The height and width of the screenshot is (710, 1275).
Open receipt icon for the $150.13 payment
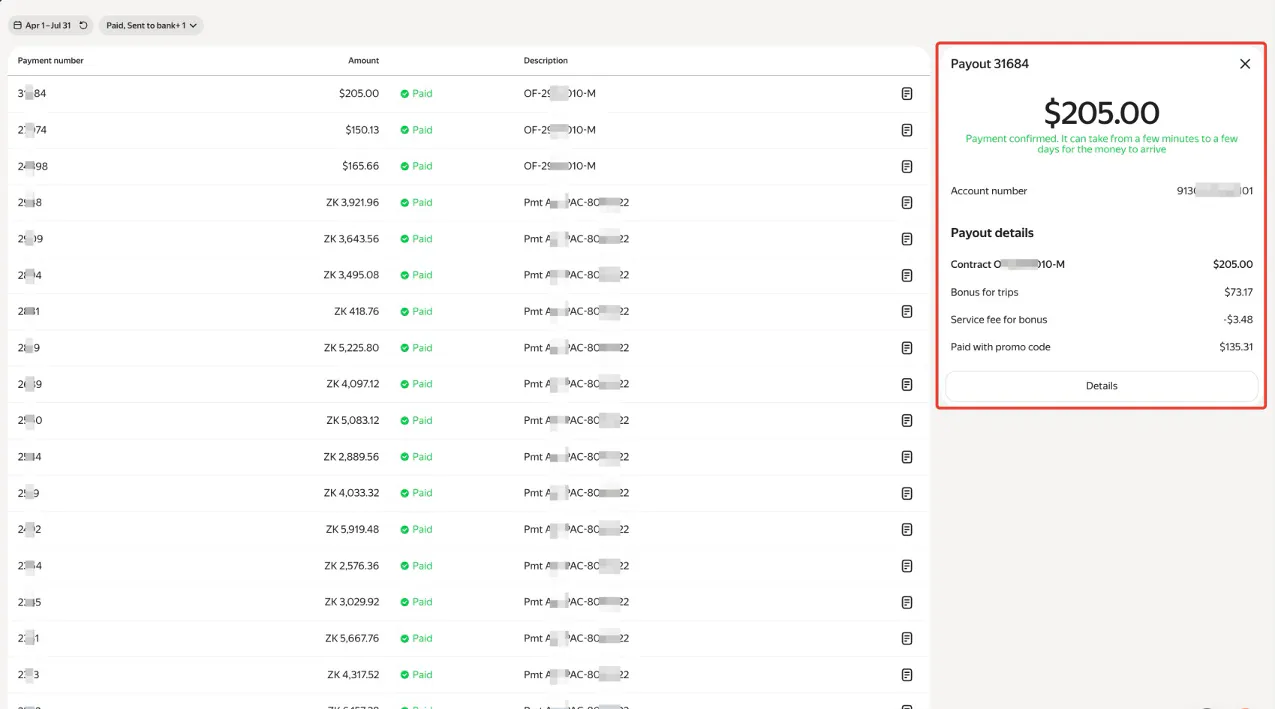tap(907, 130)
